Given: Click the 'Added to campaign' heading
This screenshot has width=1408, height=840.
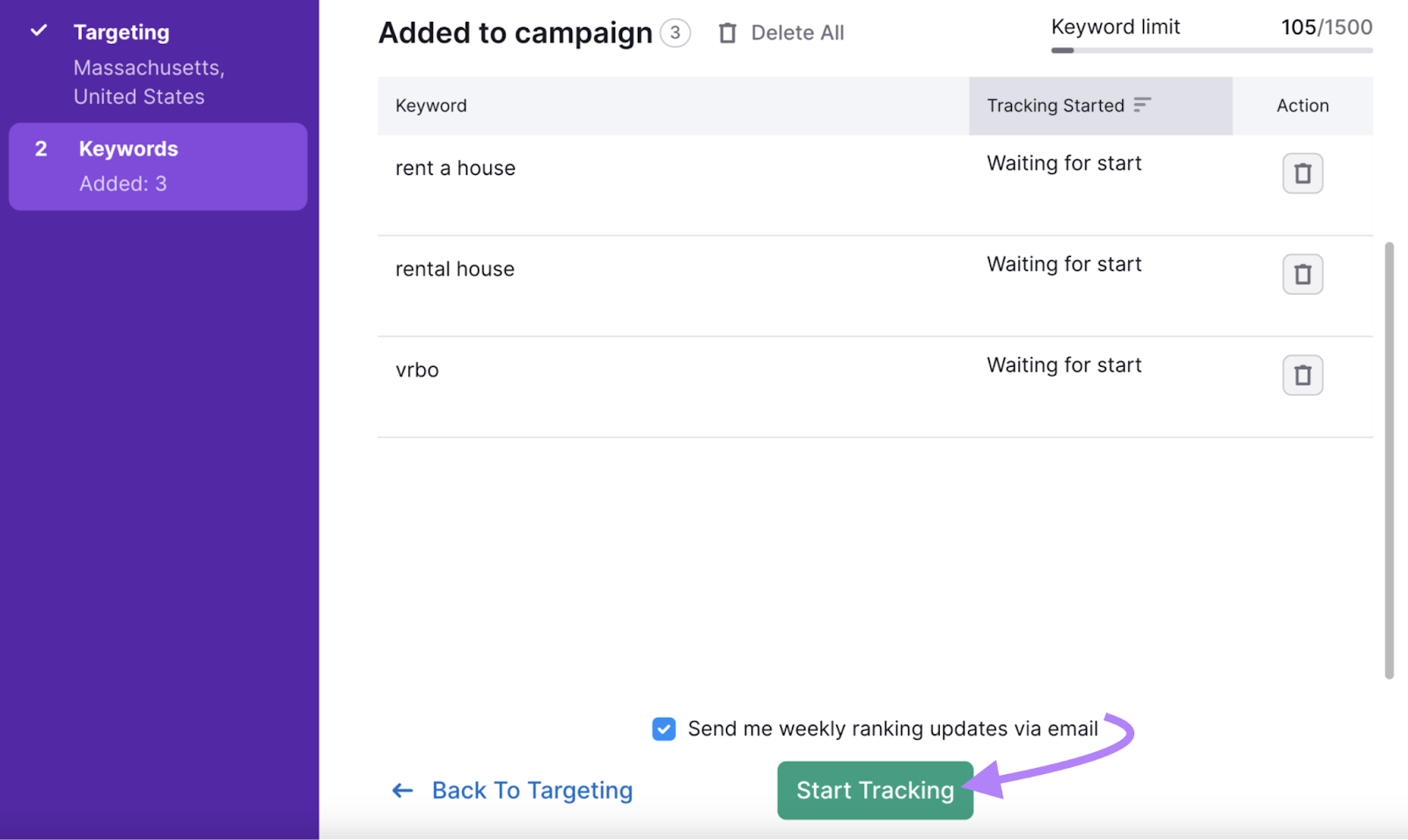Looking at the screenshot, I should pyautogui.click(x=516, y=33).
